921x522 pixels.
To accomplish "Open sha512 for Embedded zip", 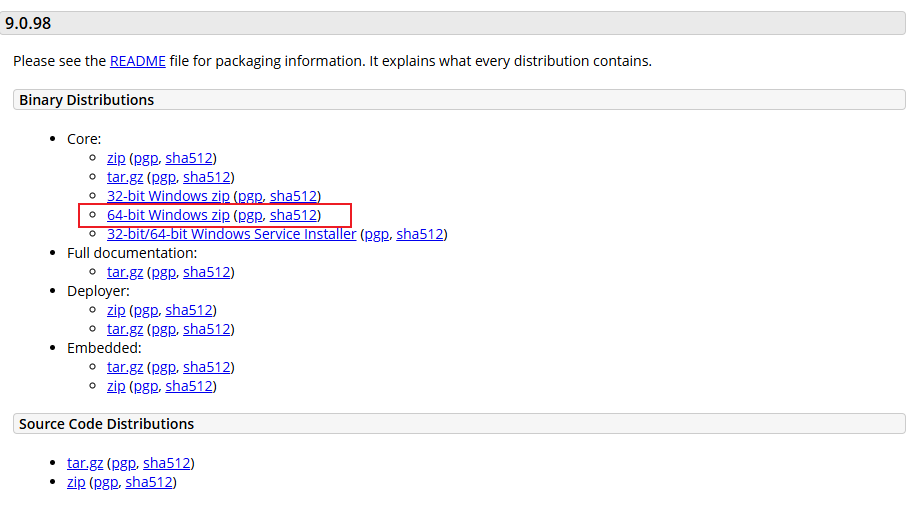I will 189,386.
